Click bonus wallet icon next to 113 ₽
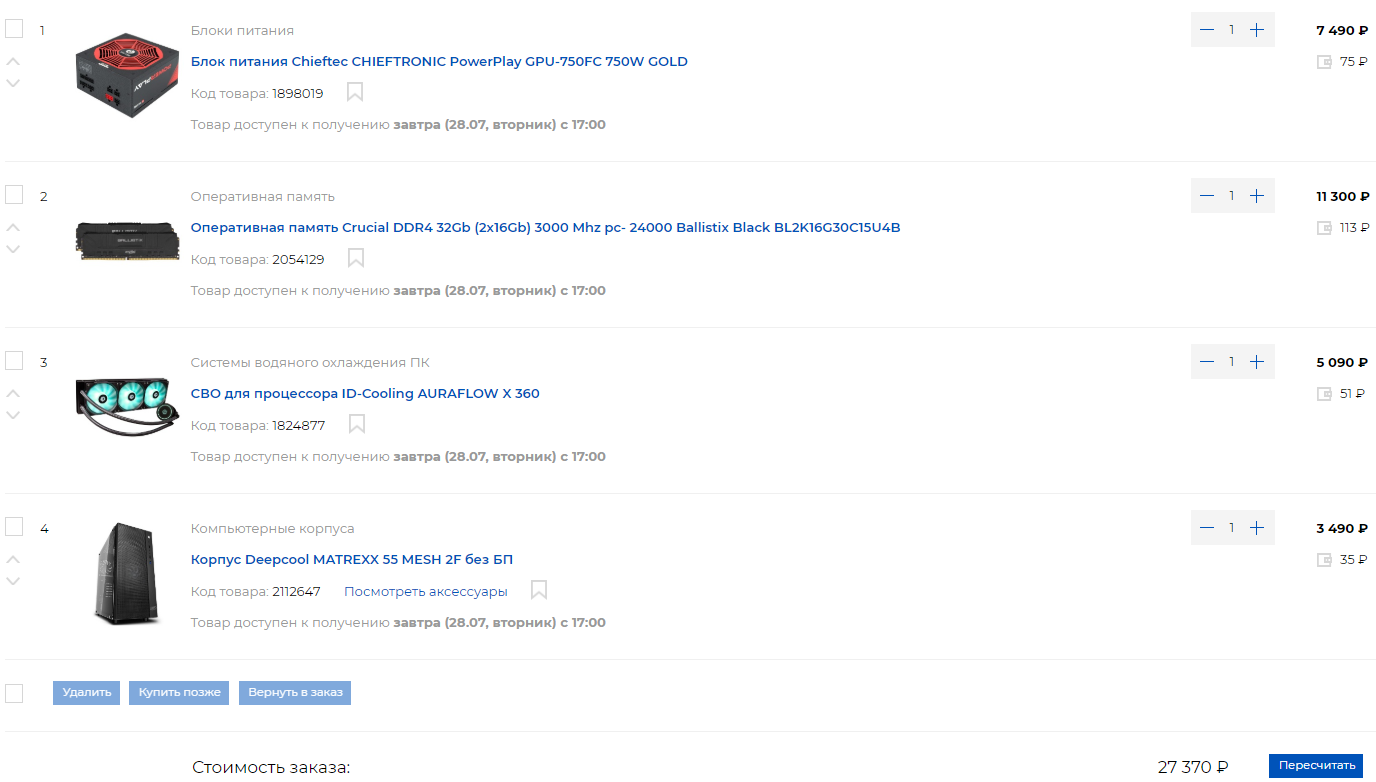 (x=1325, y=228)
